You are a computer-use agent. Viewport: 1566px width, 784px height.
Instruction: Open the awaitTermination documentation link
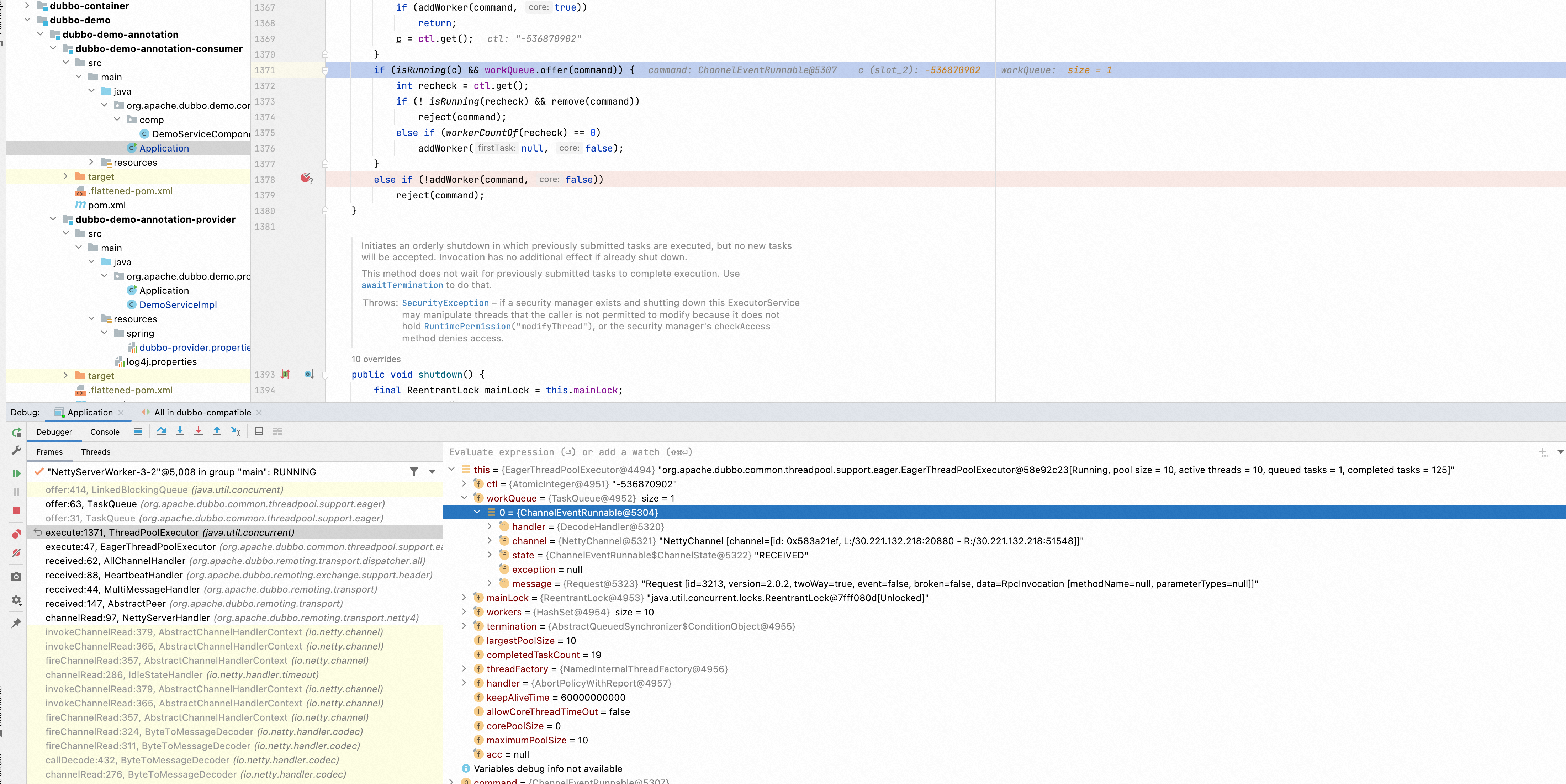402,285
